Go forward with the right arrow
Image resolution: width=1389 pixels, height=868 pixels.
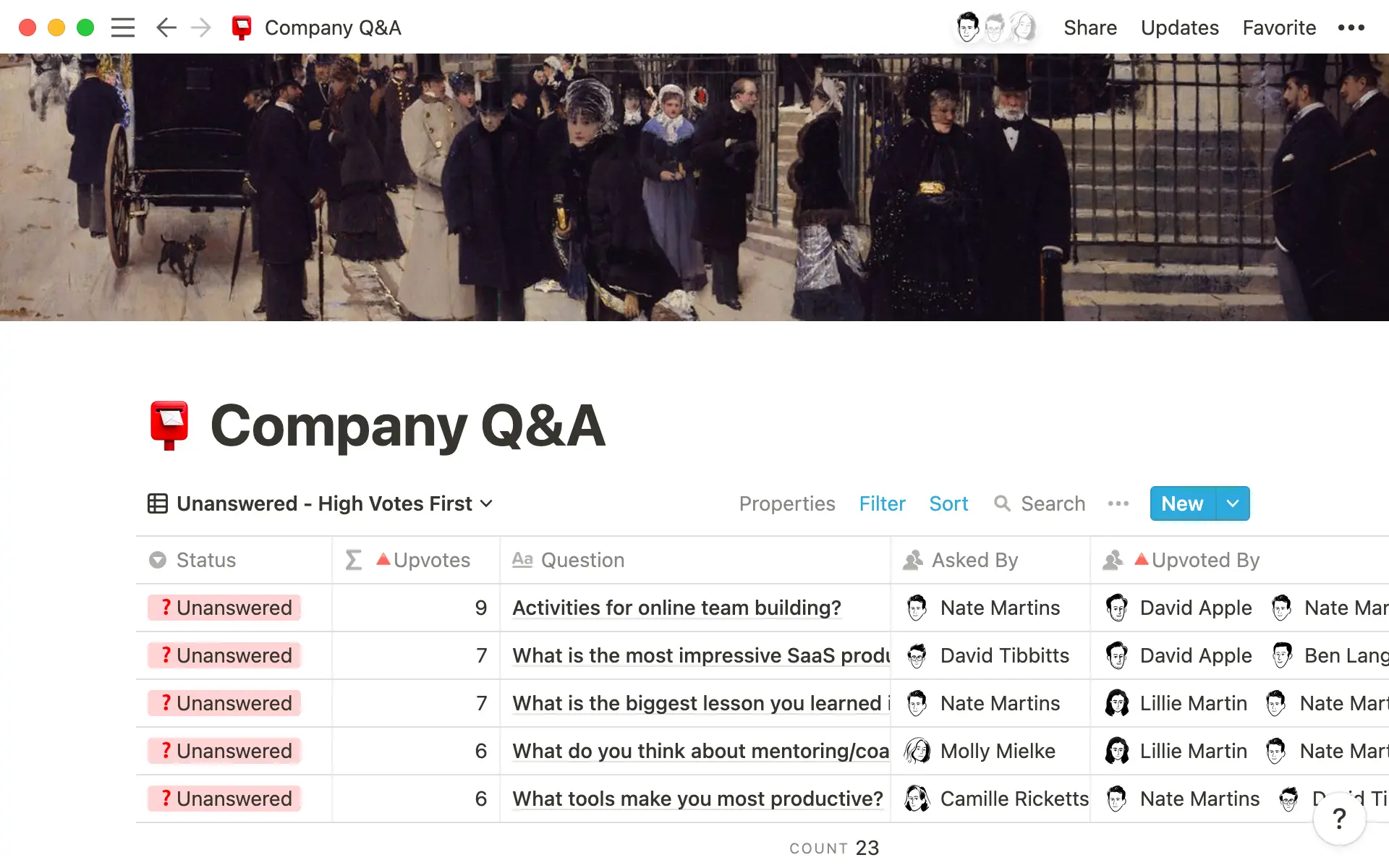[x=201, y=27]
